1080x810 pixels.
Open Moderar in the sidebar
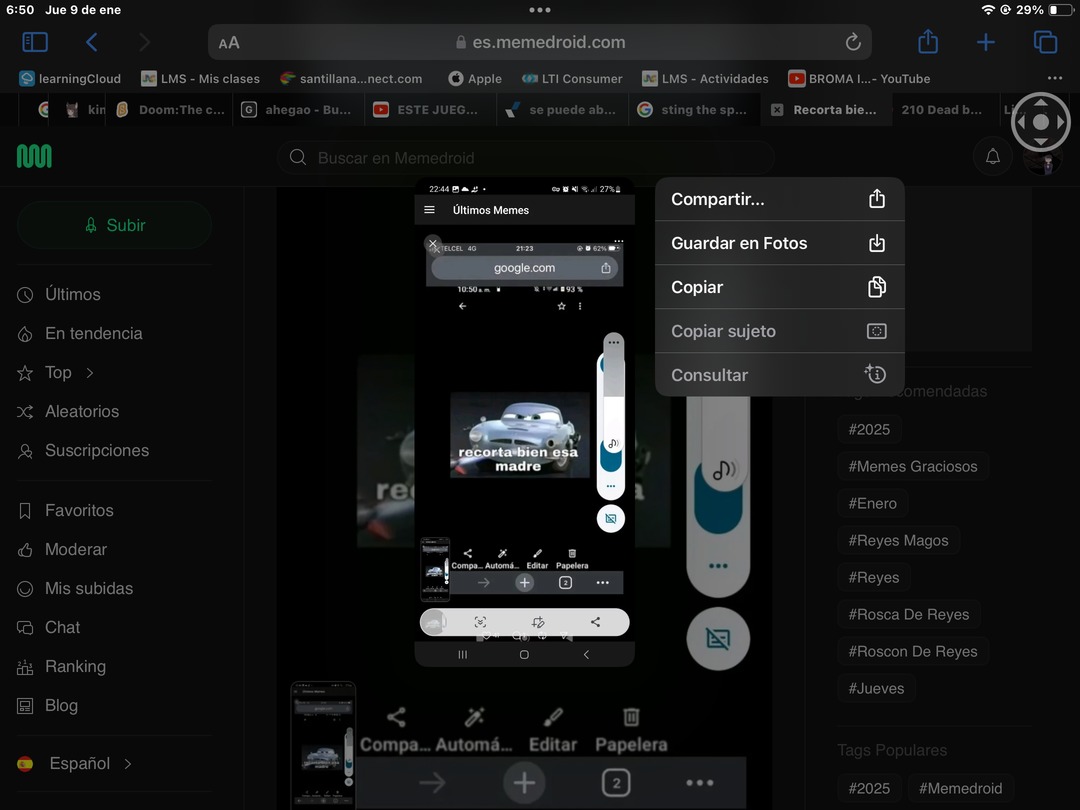point(62,550)
